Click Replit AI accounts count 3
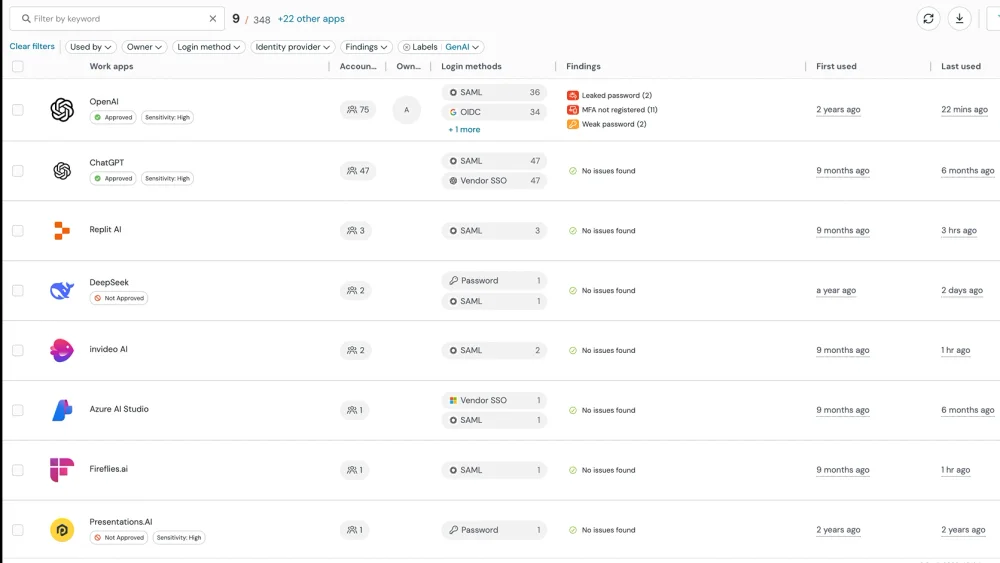 pos(356,230)
